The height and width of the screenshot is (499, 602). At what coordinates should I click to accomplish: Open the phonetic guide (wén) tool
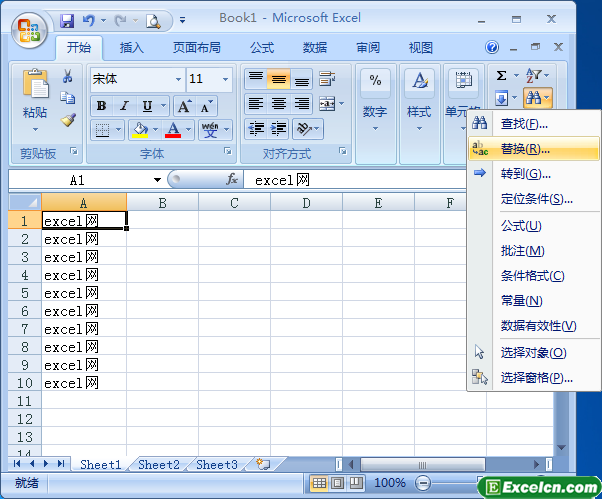210,130
